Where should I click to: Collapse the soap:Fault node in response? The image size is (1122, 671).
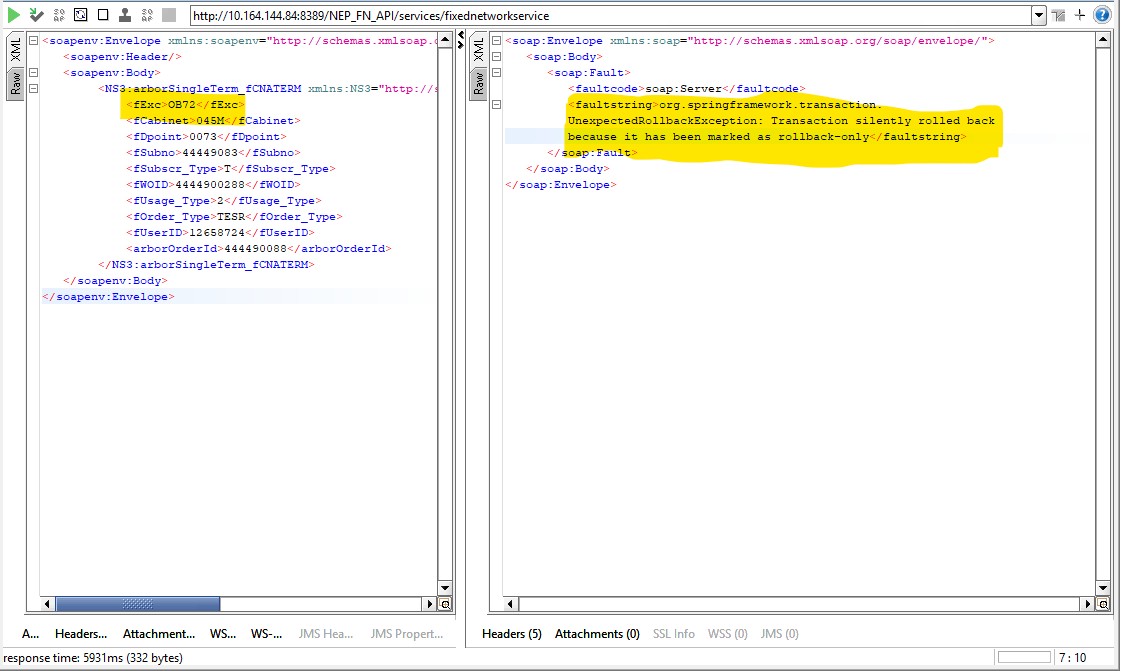coord(497,73)
